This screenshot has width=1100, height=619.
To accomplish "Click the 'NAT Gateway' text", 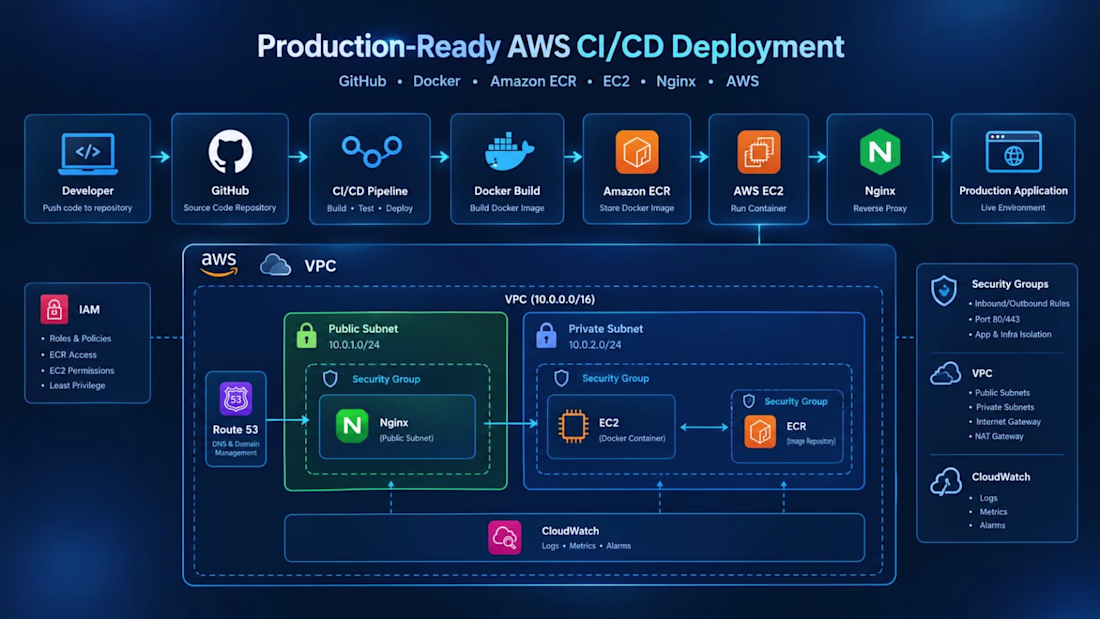I will pos(1000,437).
